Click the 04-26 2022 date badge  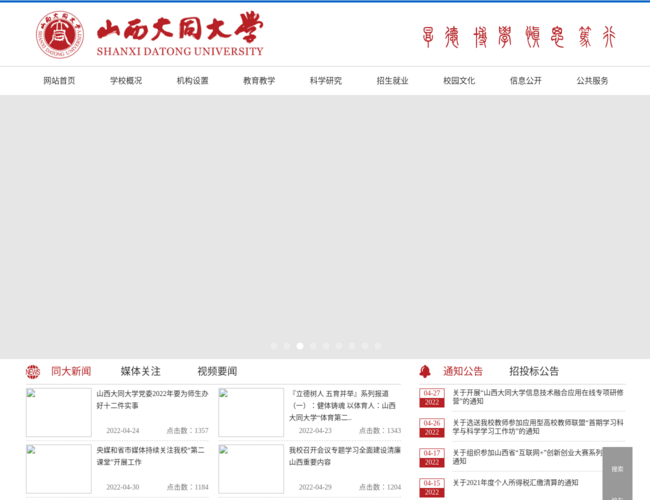pos(432,427)
